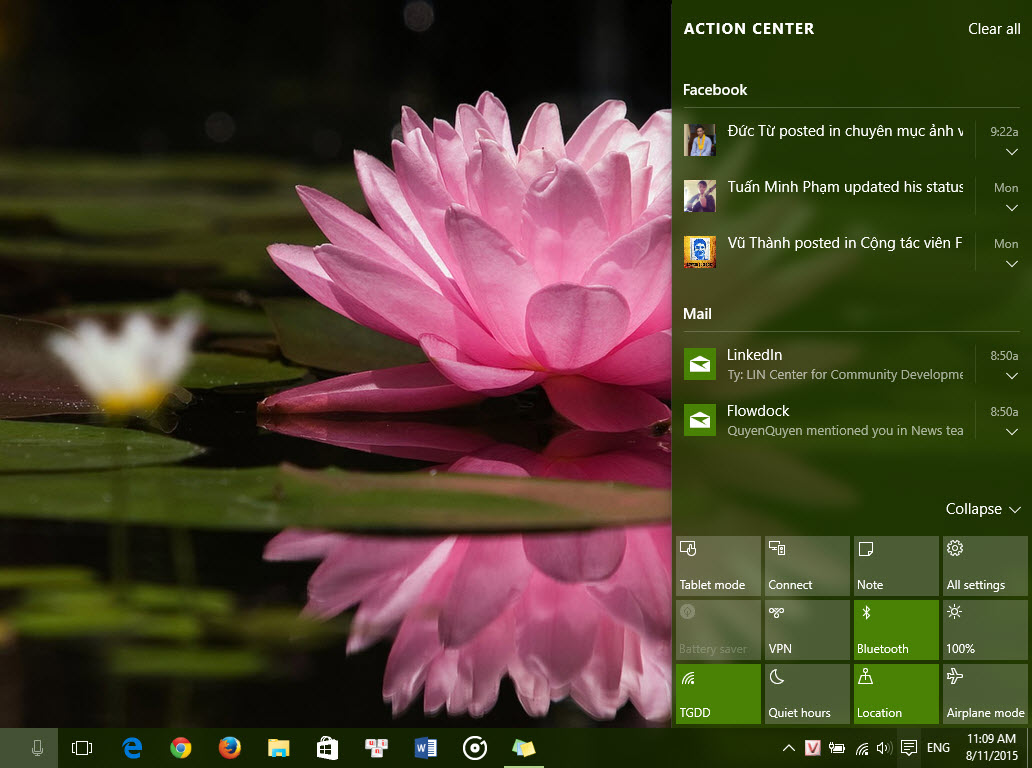Clear all notifications in Action Center
This screenshot has width=1032, height=768.
click(x=993, y=29)
